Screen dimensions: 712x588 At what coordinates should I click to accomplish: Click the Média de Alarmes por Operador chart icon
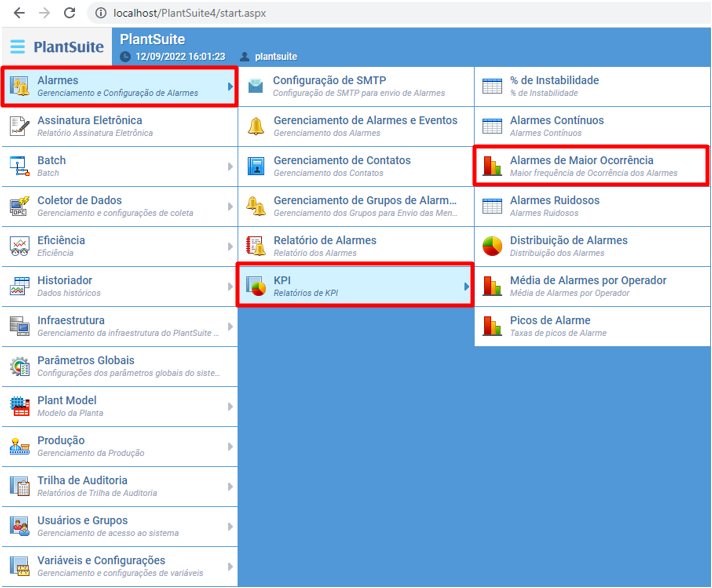[492, 286]
